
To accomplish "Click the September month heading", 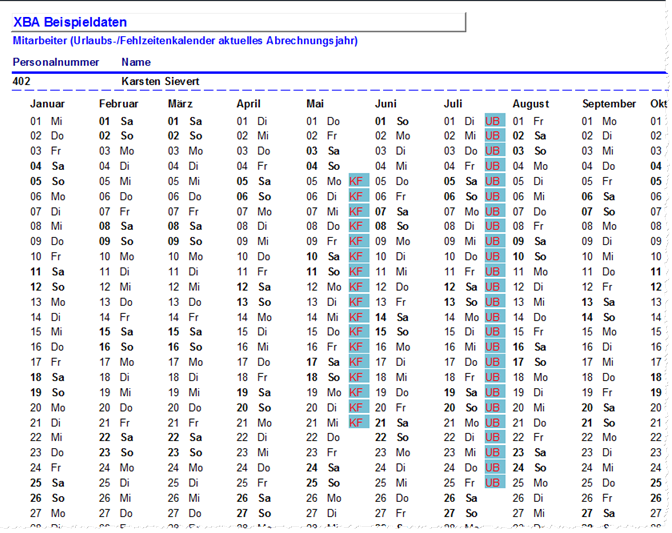I will click(609, 104).
